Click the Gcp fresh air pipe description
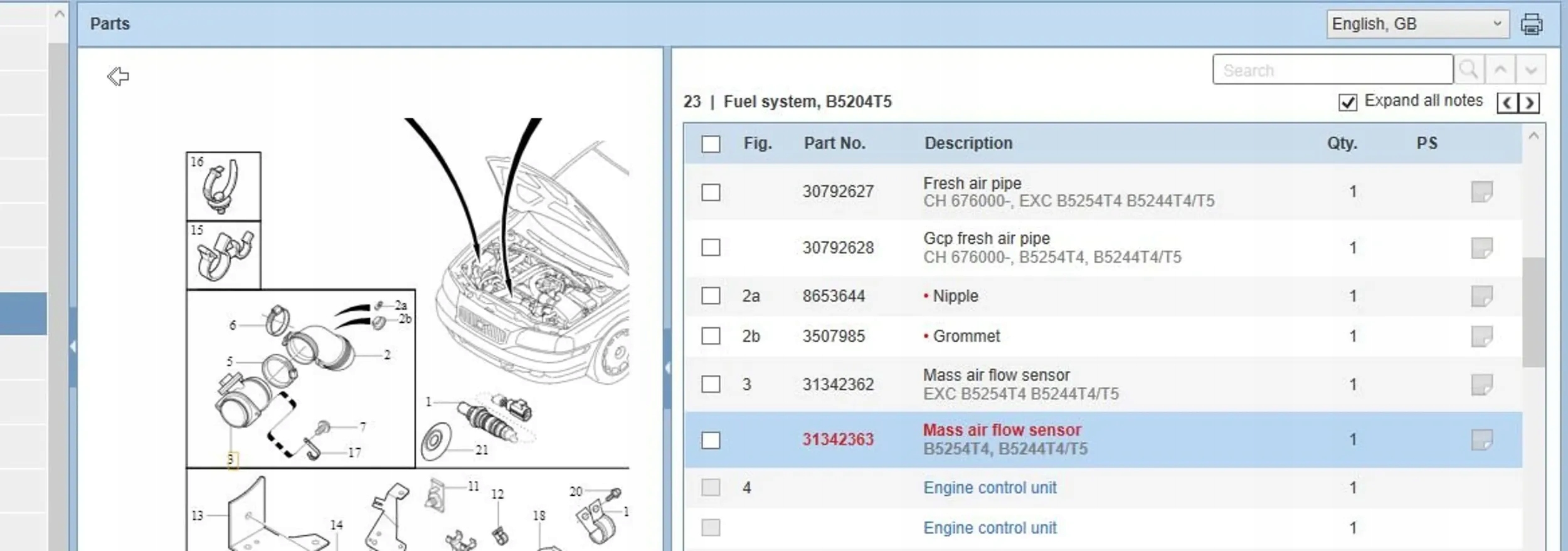Screen dimensions: 1568x551 (987, 239)
